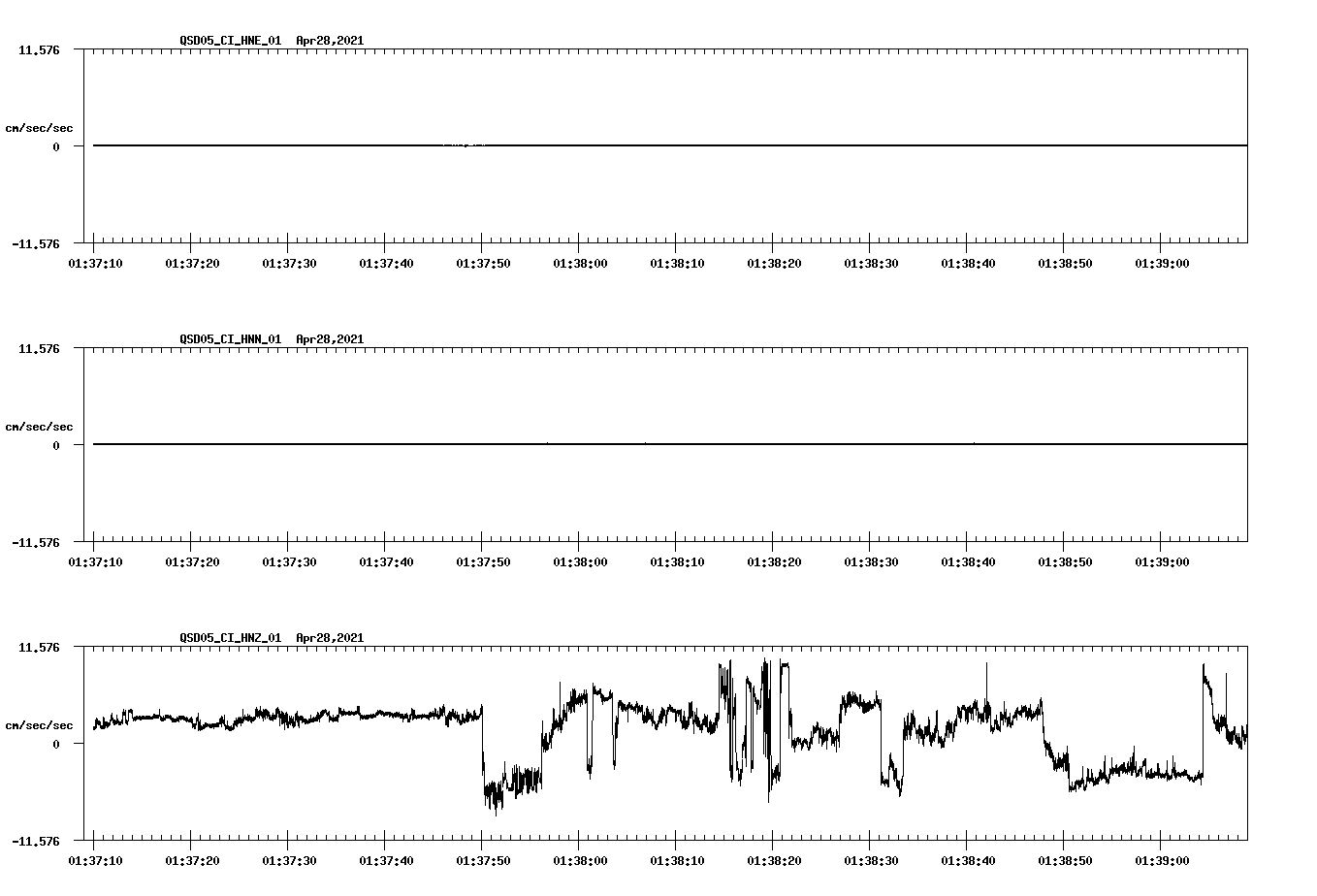Click the Apr28,2021 date label on top plot
Viewport: 1317px width, 896px height.
tap(330, 41)
